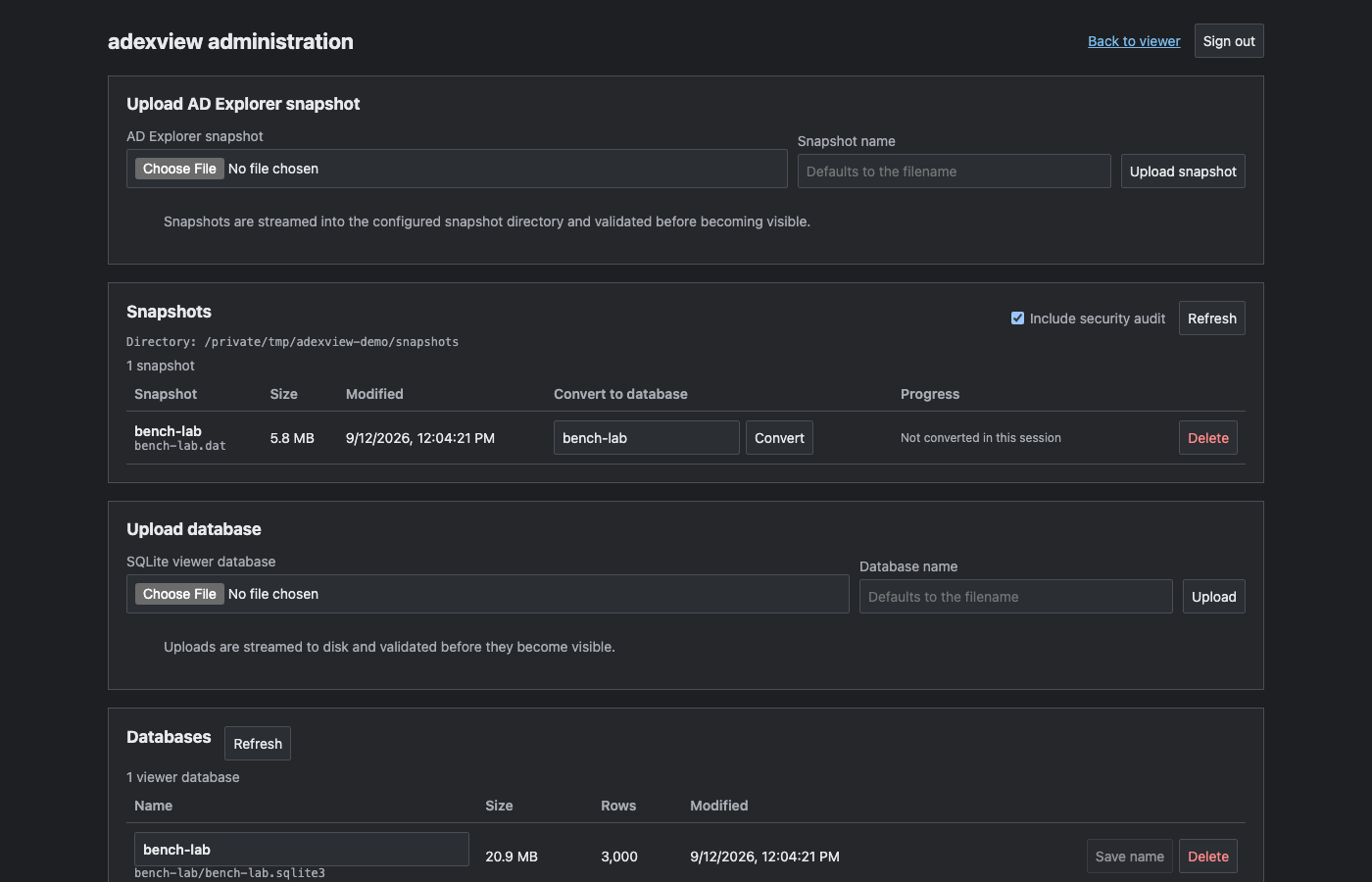Click the Sign out button
The height and width of the screenshot is (882, 1372).
pyautogui.click(x=1229, y=41)
